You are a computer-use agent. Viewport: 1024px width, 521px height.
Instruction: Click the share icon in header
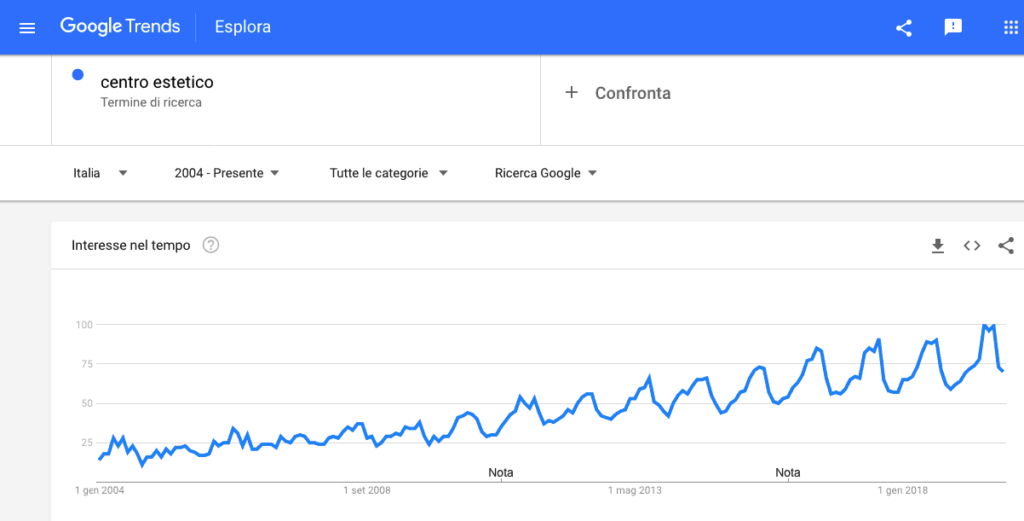904,28
